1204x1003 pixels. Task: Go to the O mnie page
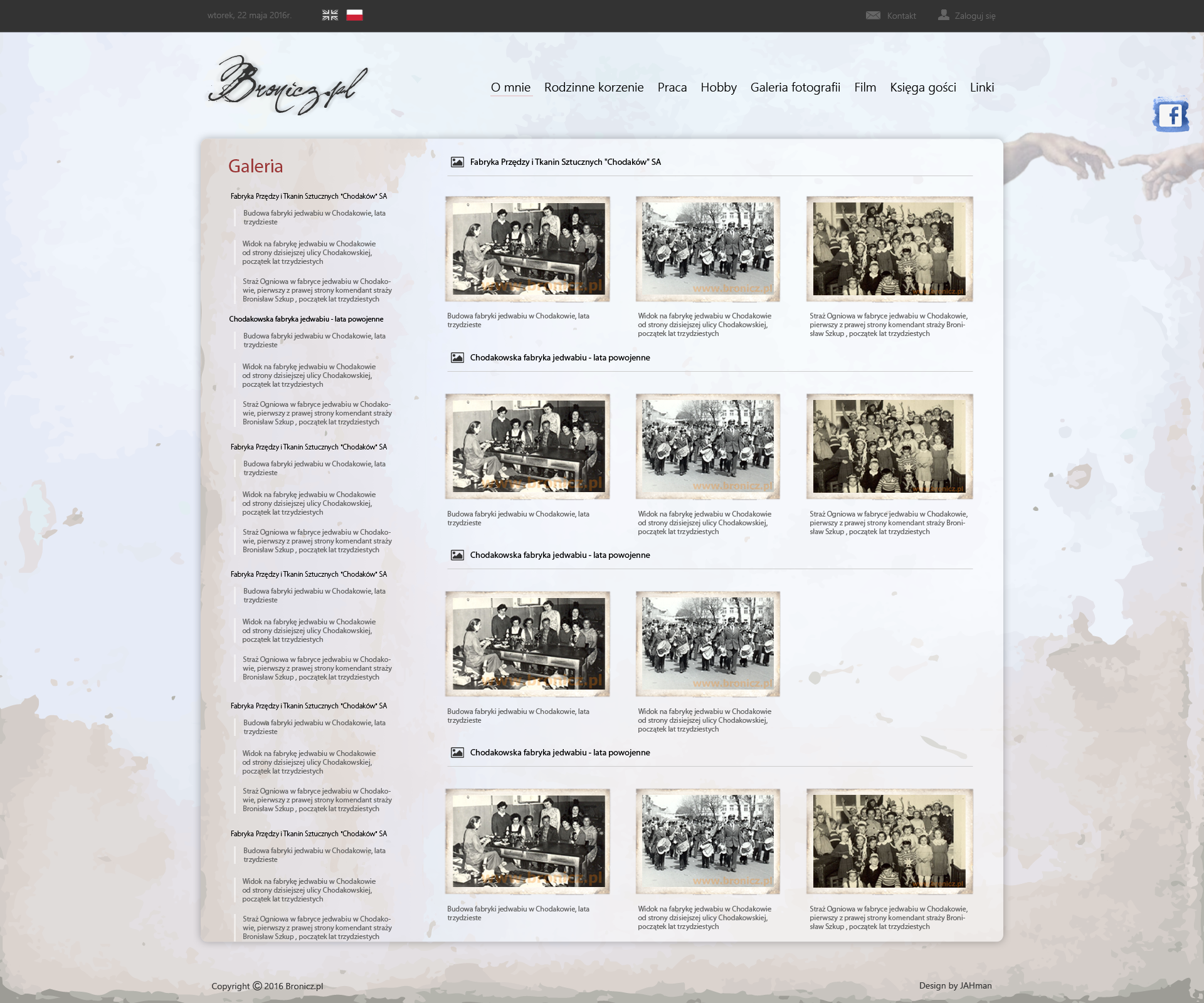pyautogui.click(x=510, y=87)
